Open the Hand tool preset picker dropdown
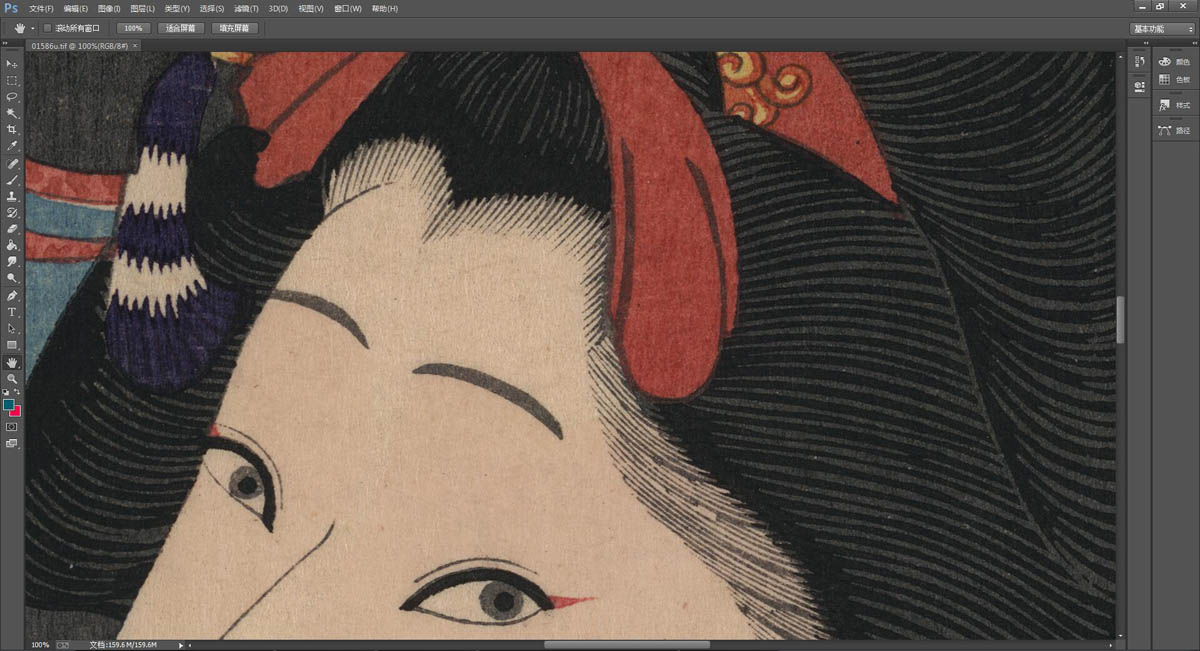Screen dimensions: 1200x651 [33, 28]
